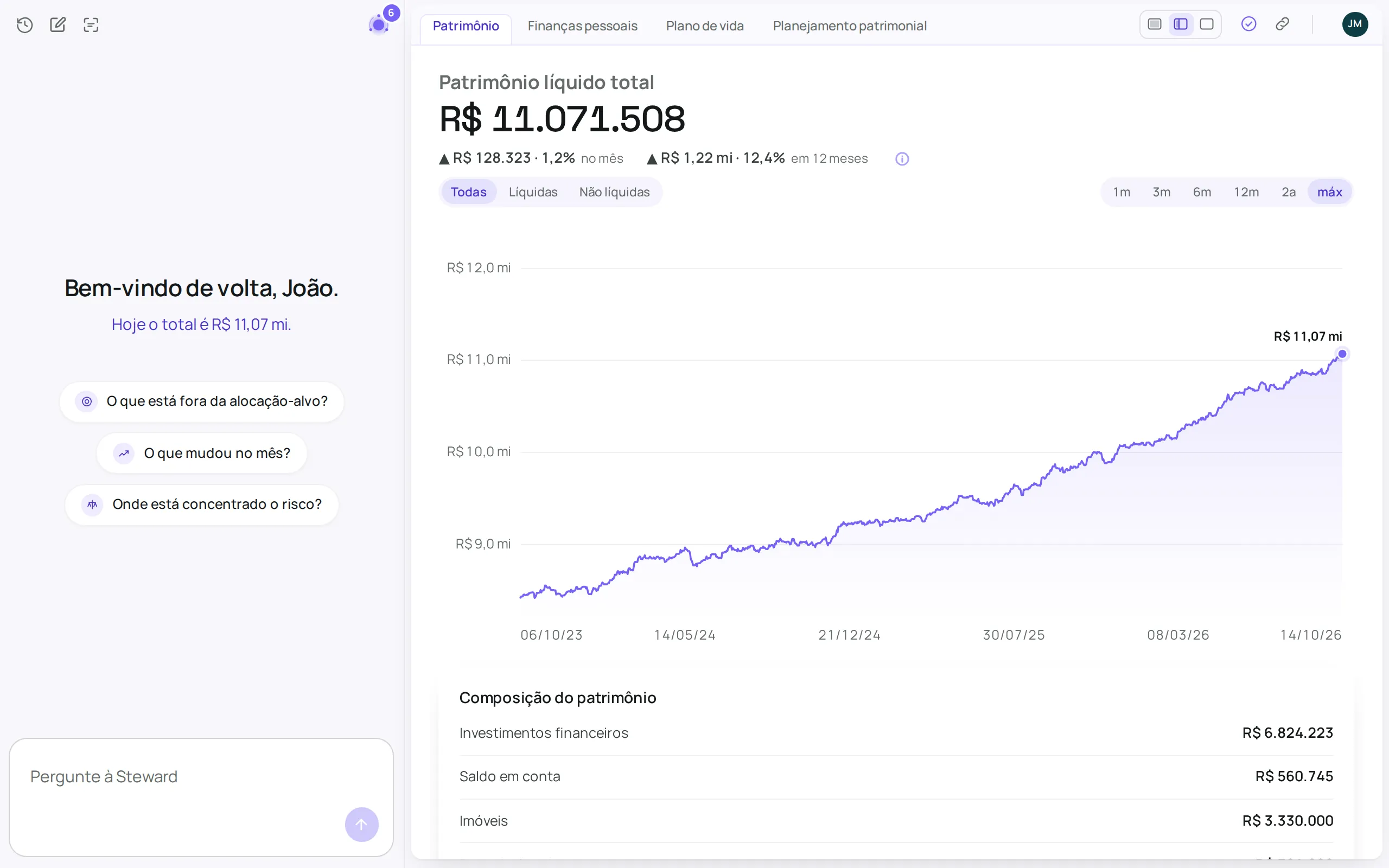Click the scan capture icon
This screenshot has width=1389, height=868.
click(91, 25)
